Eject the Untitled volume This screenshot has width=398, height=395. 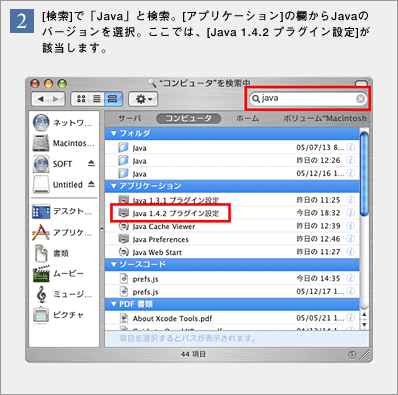click(x=91, y=184)
